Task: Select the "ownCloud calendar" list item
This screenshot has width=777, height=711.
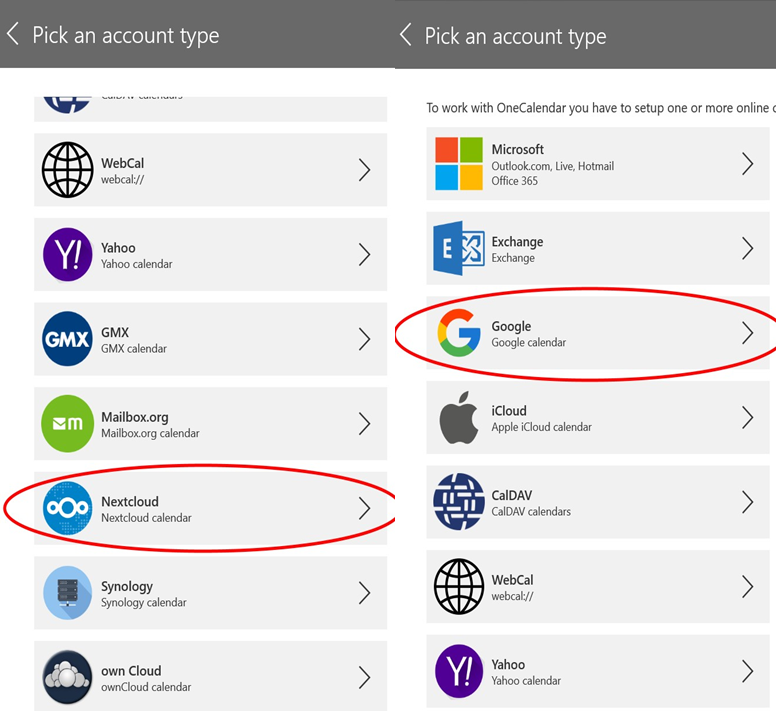Action: (146, 687)
